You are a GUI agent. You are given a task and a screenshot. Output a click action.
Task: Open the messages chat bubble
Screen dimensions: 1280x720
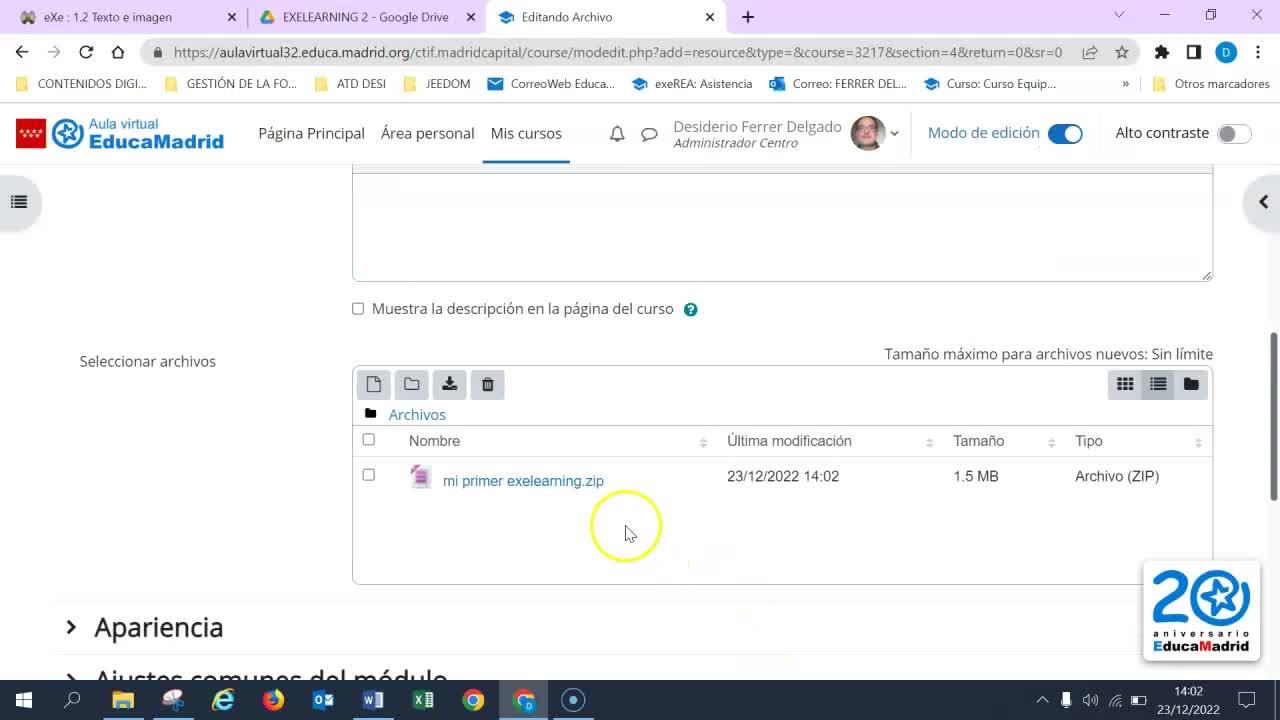[649, 134]
